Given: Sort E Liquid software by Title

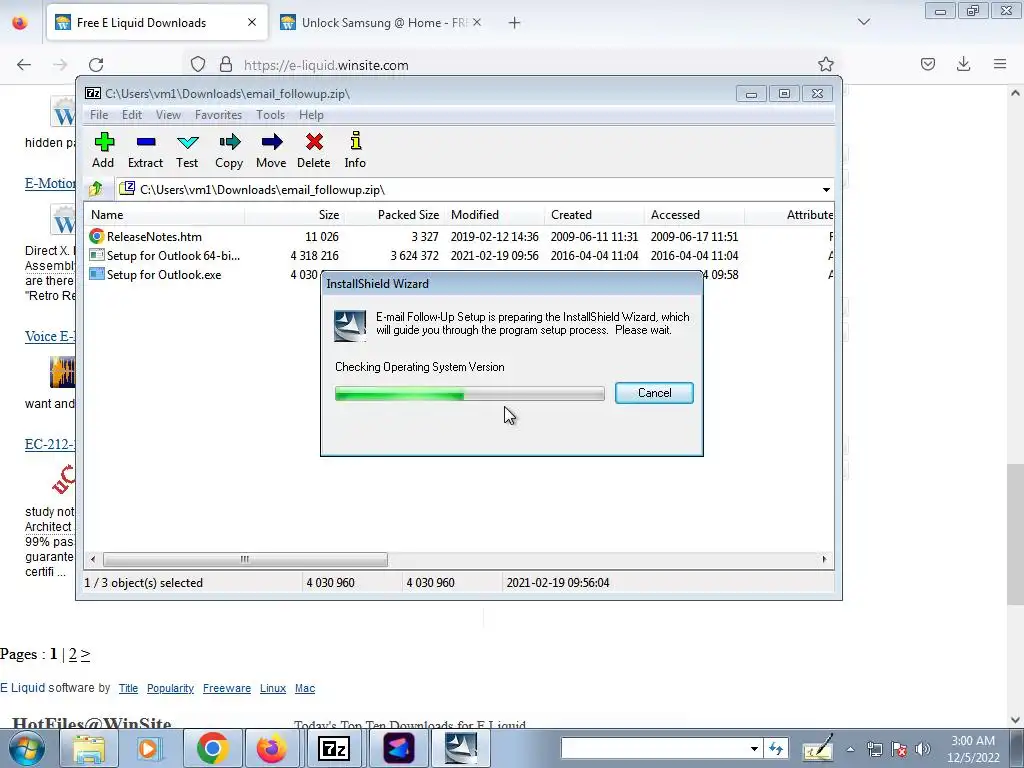Looking at the screenshot, I should 128,688.
